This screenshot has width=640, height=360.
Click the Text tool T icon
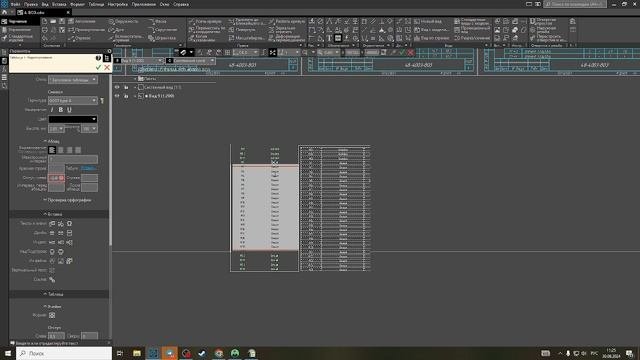click(329, 38)
